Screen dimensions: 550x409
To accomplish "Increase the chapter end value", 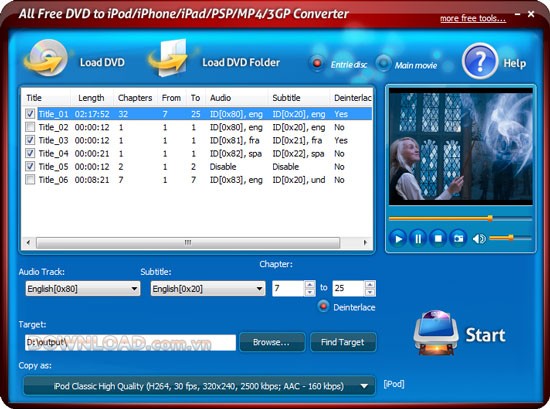I will pyautogui.click(x=370, y=284).
